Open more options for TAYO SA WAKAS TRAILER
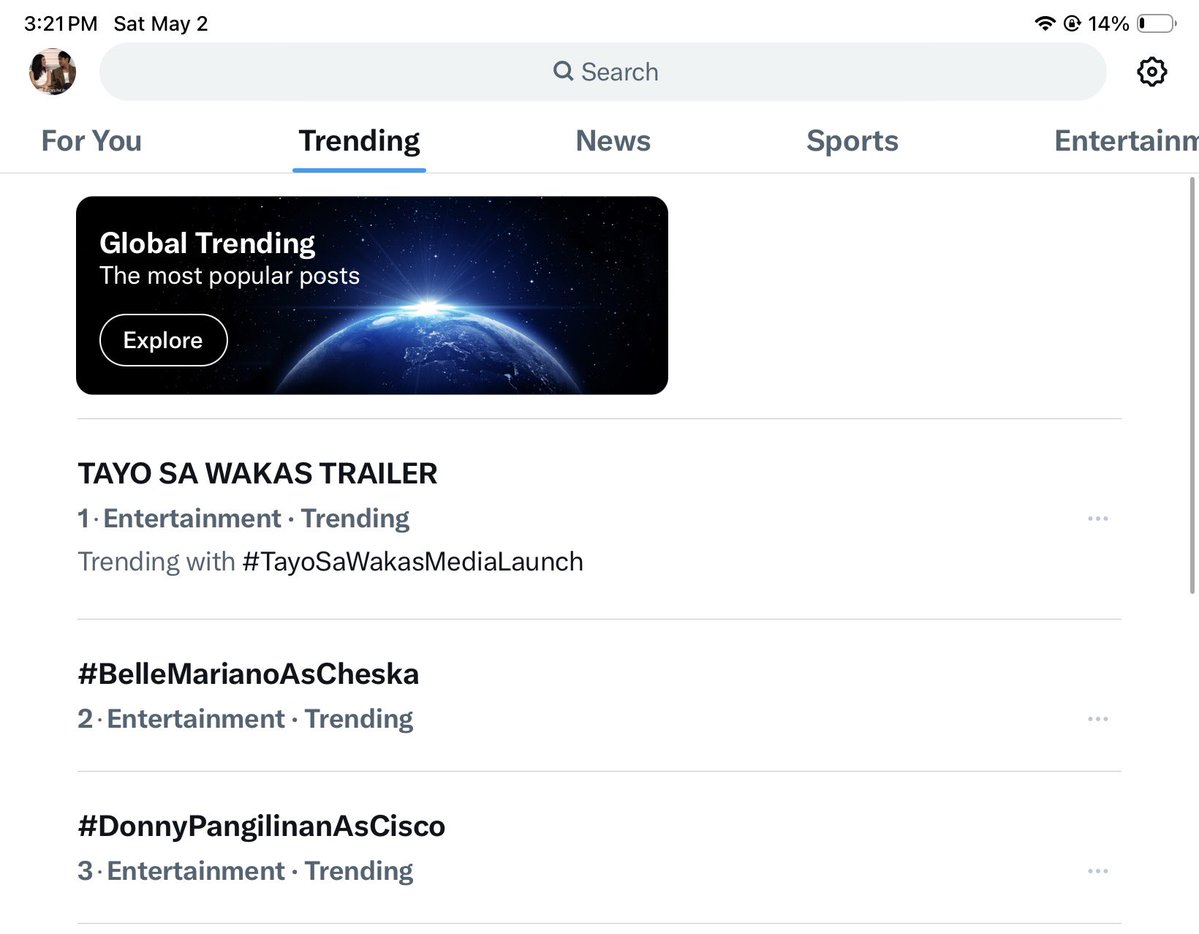Viewport: 1199px width, 934px height. [1098, 519]
